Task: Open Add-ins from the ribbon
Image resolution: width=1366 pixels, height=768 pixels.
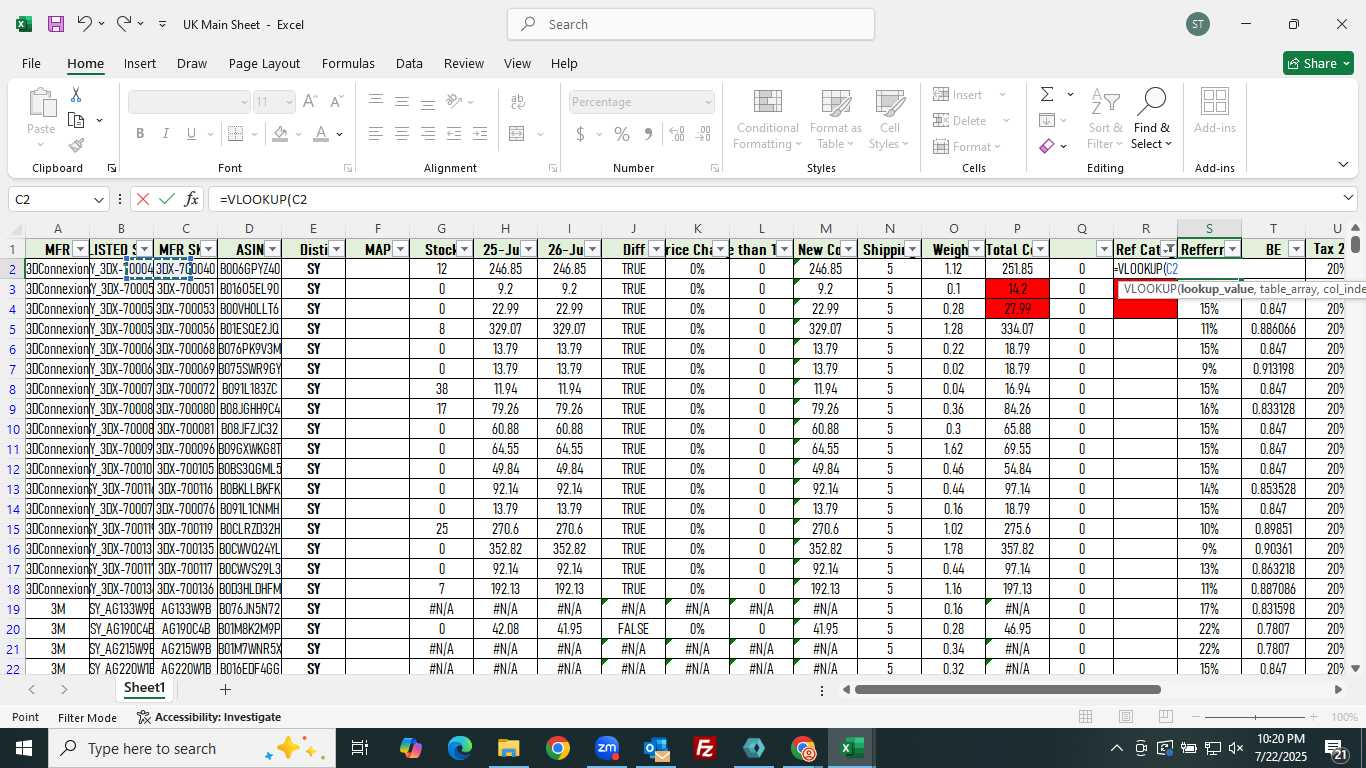Action: tap(1215, 110)
